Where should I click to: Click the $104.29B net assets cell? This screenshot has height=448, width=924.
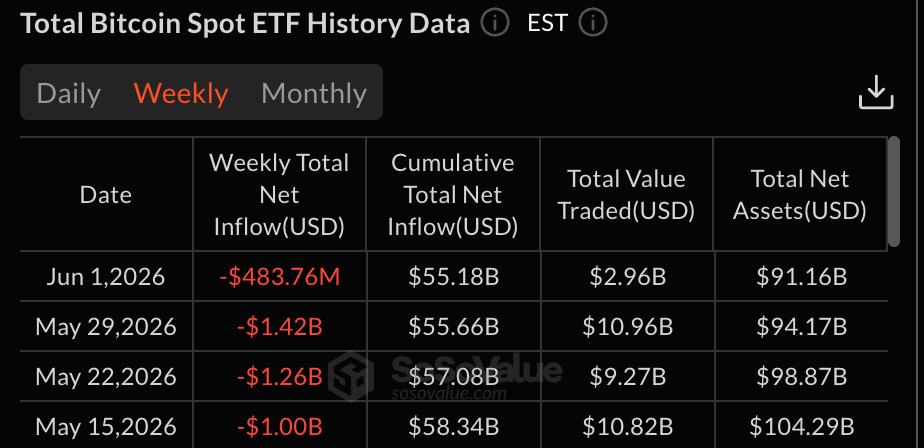click(x=802, y=426)
